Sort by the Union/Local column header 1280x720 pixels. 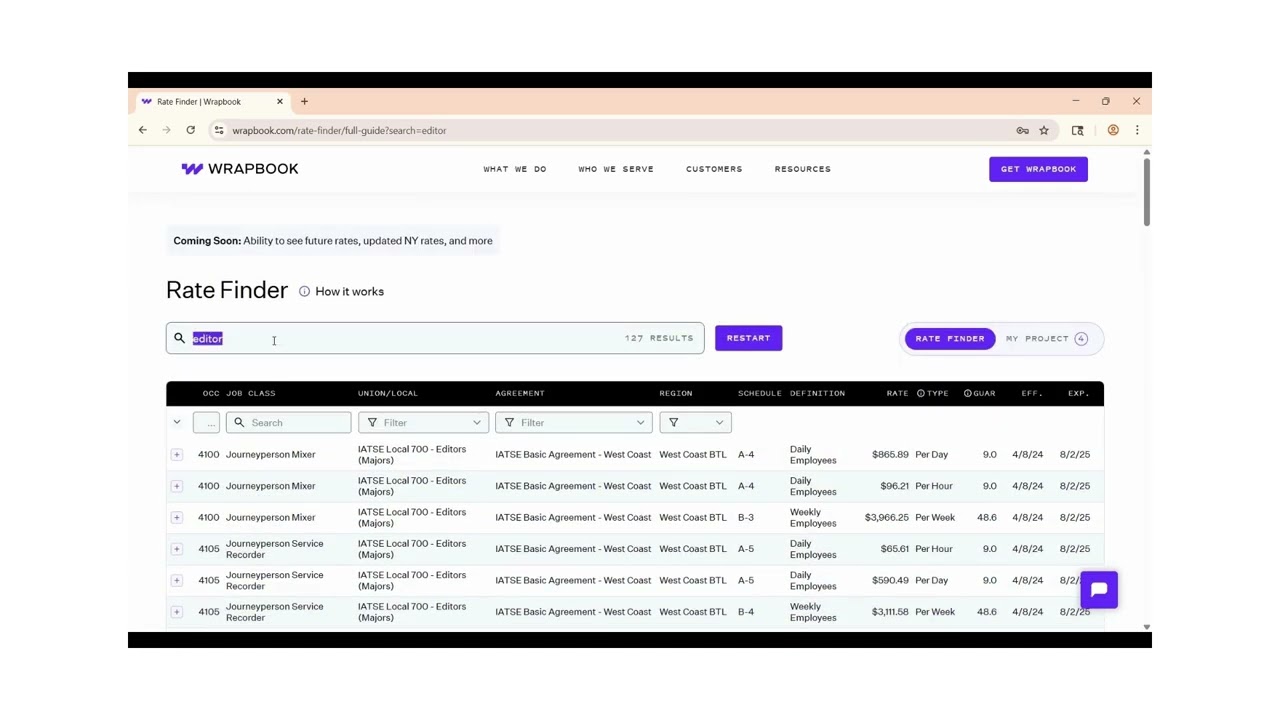click(388, 393)
